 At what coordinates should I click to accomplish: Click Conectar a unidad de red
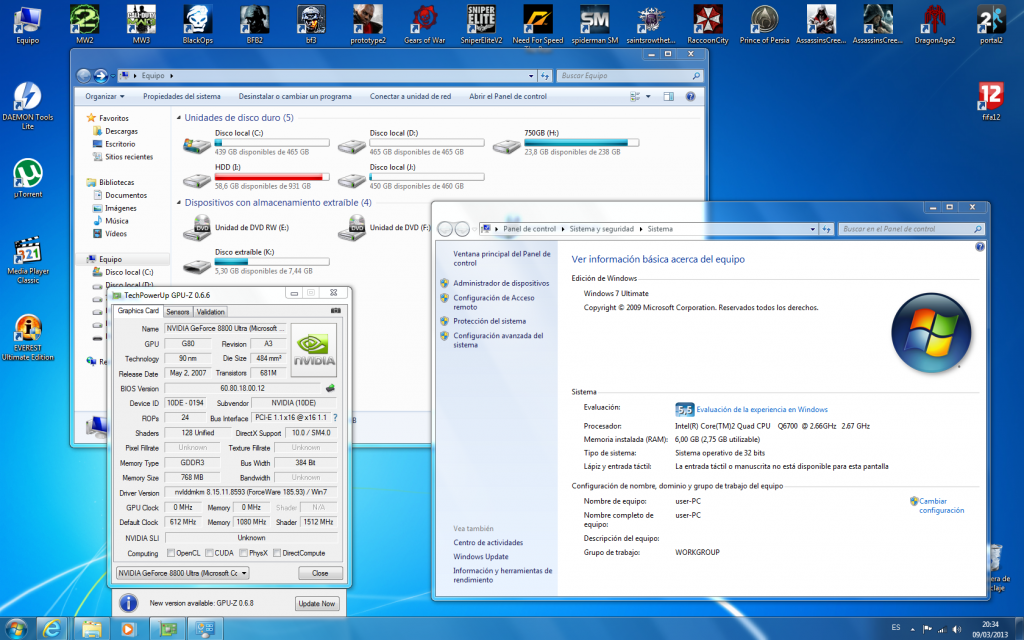(410, 97)
